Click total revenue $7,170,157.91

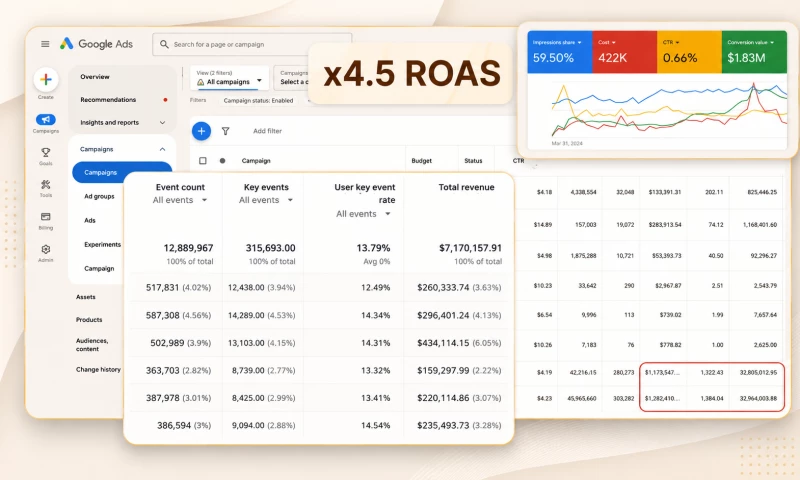[x=470, y=248]
